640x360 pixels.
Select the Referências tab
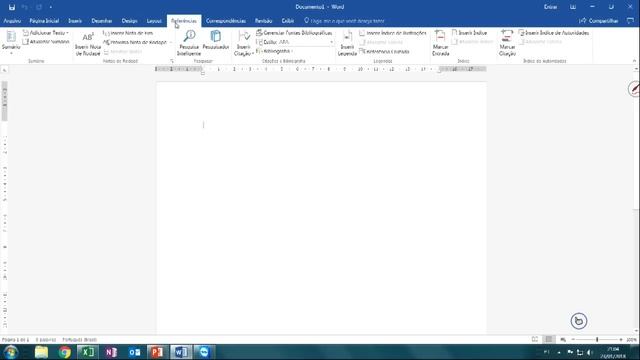[184, 21]
